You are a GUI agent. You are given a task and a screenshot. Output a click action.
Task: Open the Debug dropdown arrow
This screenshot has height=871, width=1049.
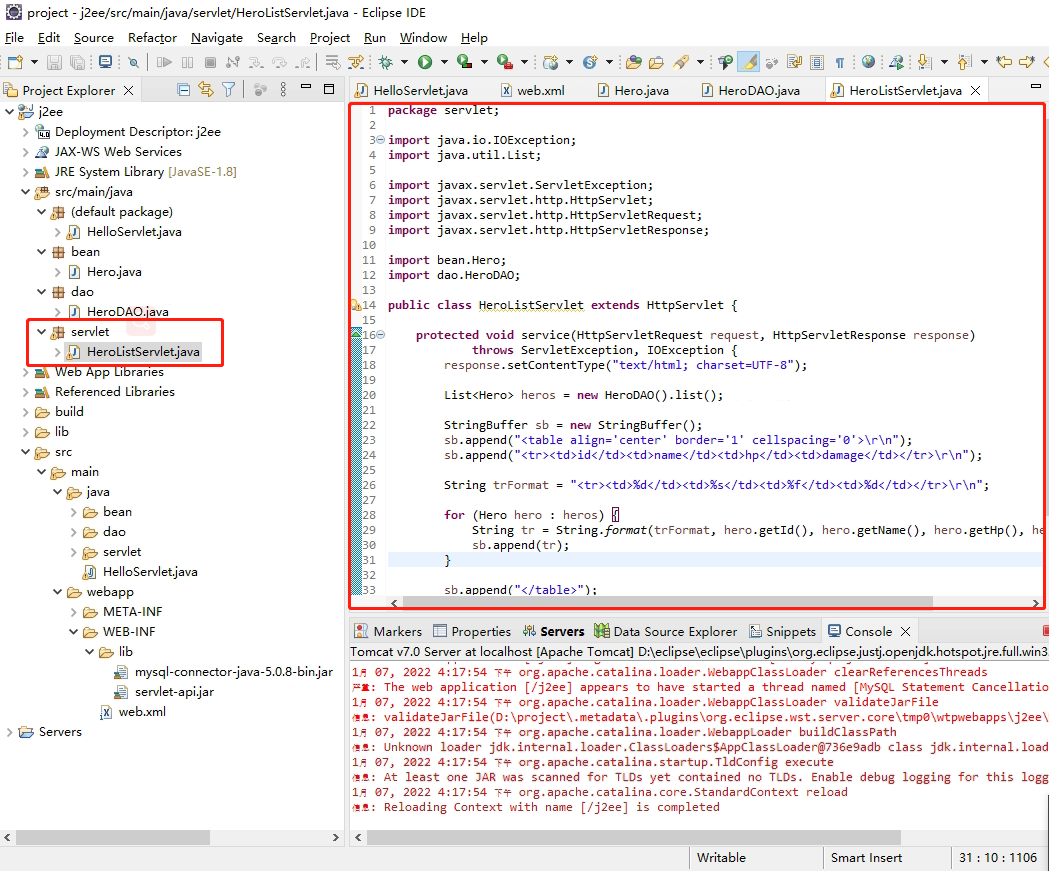404,62
